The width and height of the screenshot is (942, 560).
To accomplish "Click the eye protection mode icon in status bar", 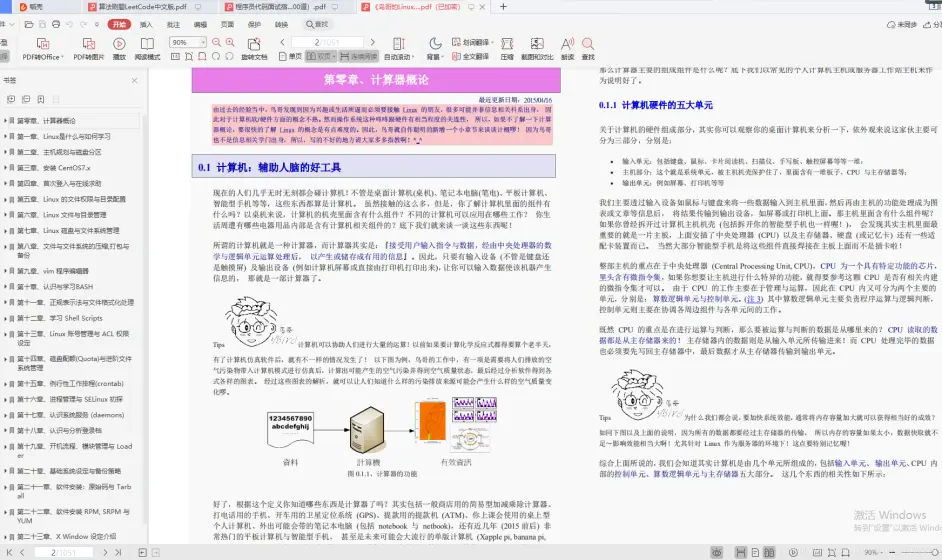I will coord(717,552).
